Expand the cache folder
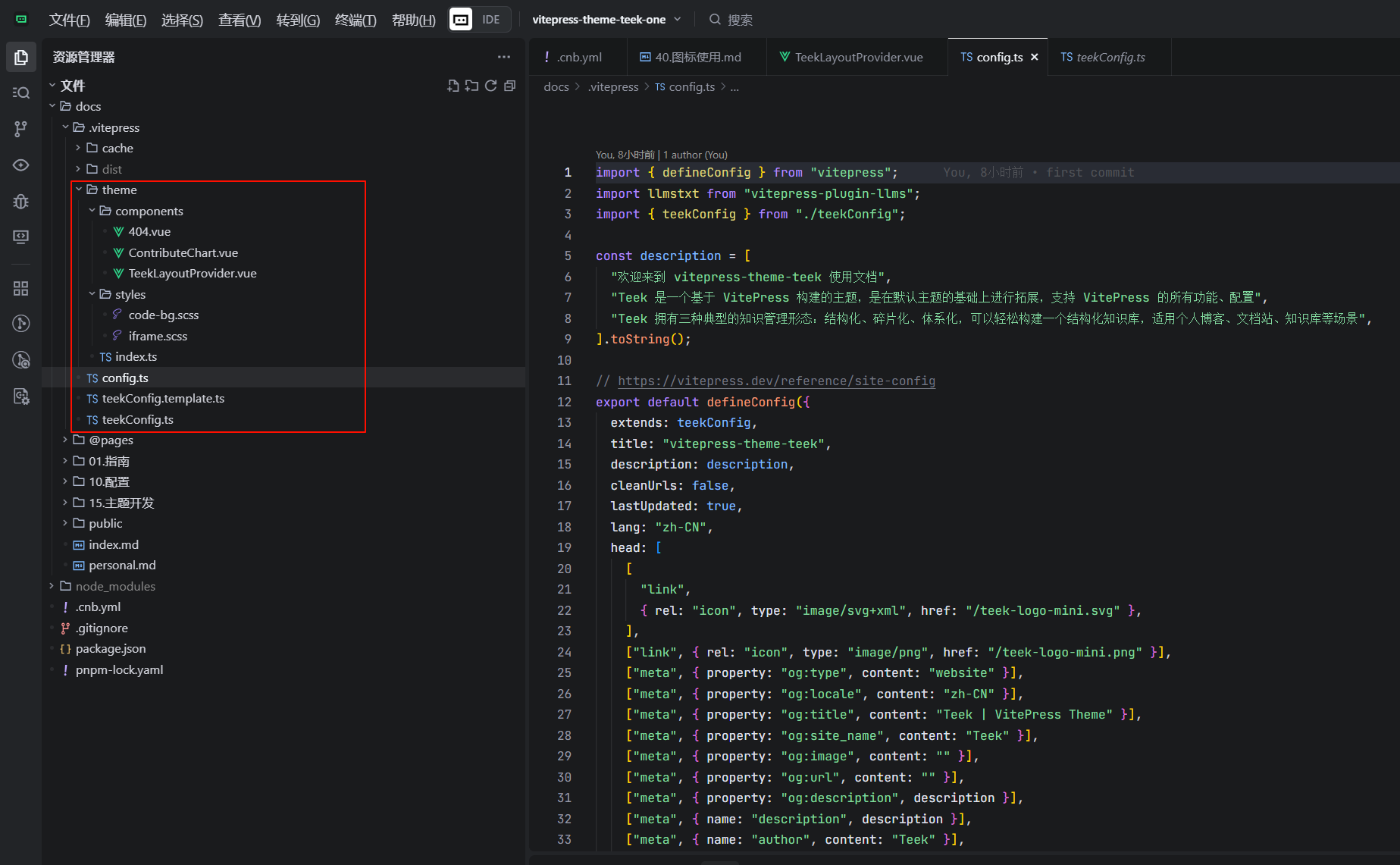The width and height of the screenshot is (1400, 865). pos(117,148)
